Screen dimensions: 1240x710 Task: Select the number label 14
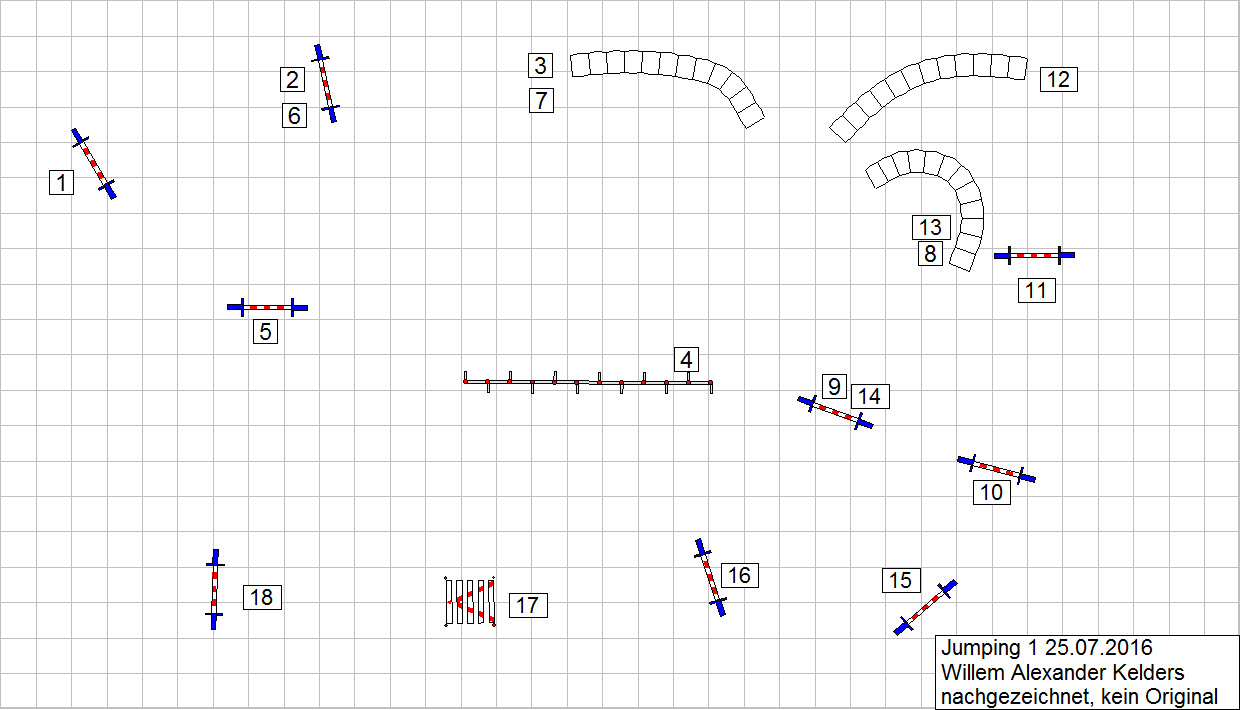(x=870, y=396)
